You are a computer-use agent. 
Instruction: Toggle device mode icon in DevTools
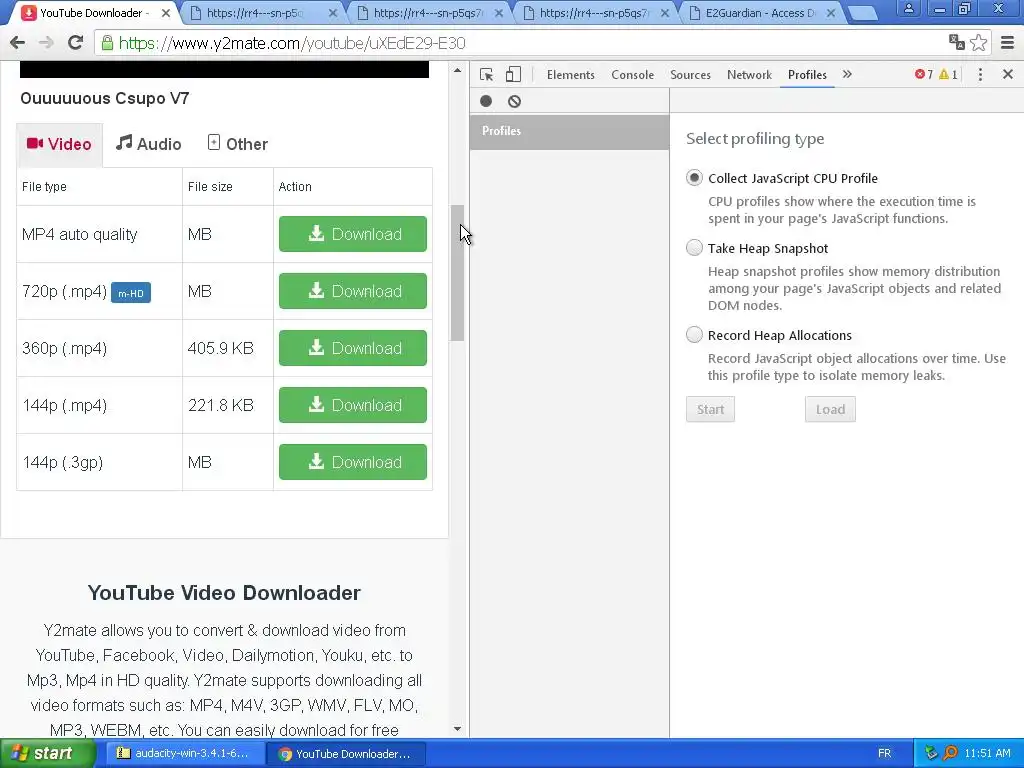click(513, 74)
